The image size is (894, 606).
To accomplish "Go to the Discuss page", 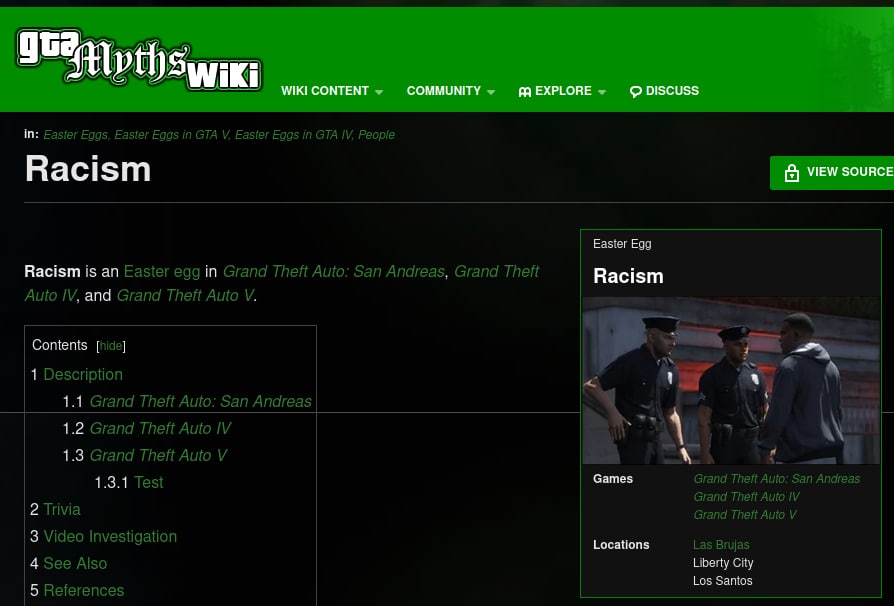I will click(x=672, y=91).
